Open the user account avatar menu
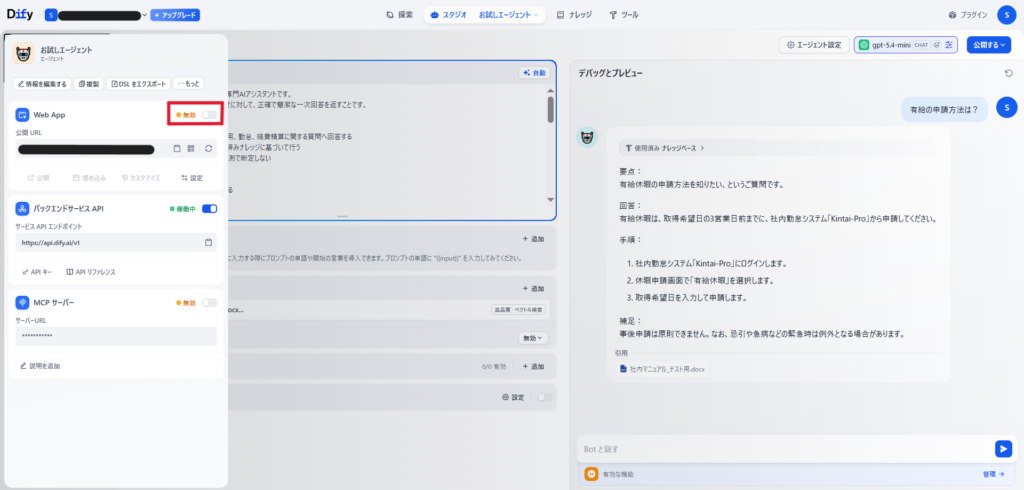The image size is (1024, 490). coord(1007,14)
